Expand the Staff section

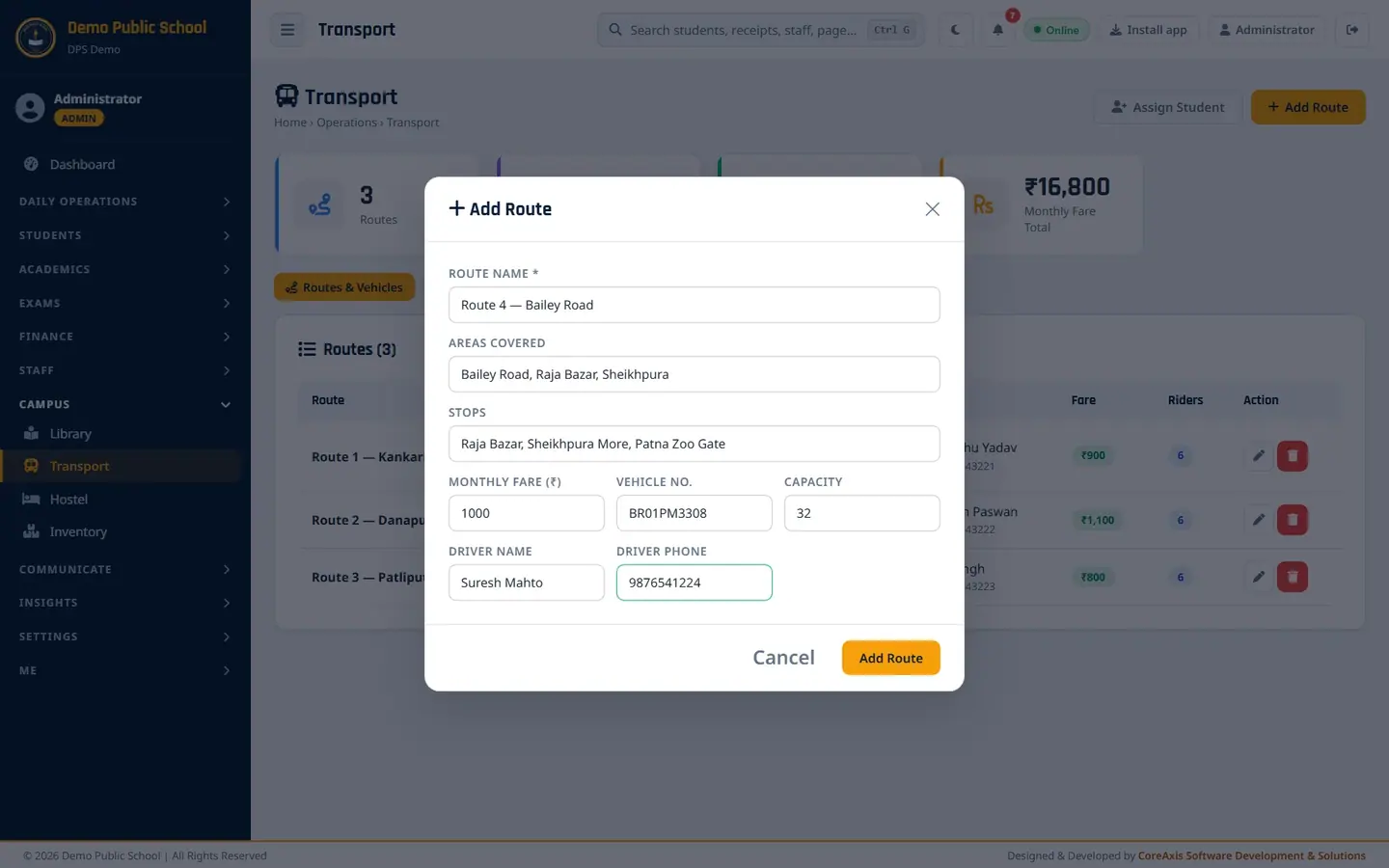(x=125, y=370)
